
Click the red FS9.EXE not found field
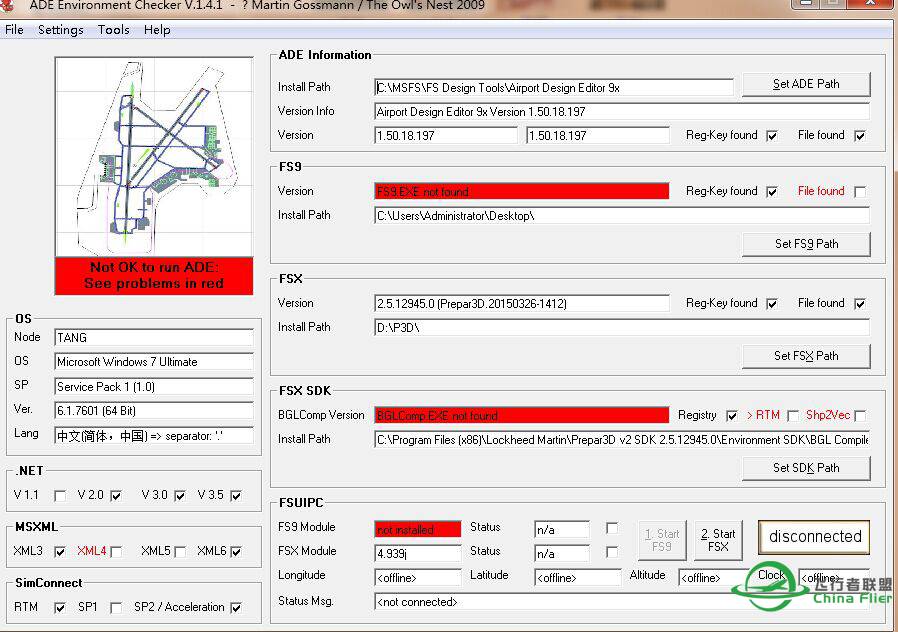[522, 192]
